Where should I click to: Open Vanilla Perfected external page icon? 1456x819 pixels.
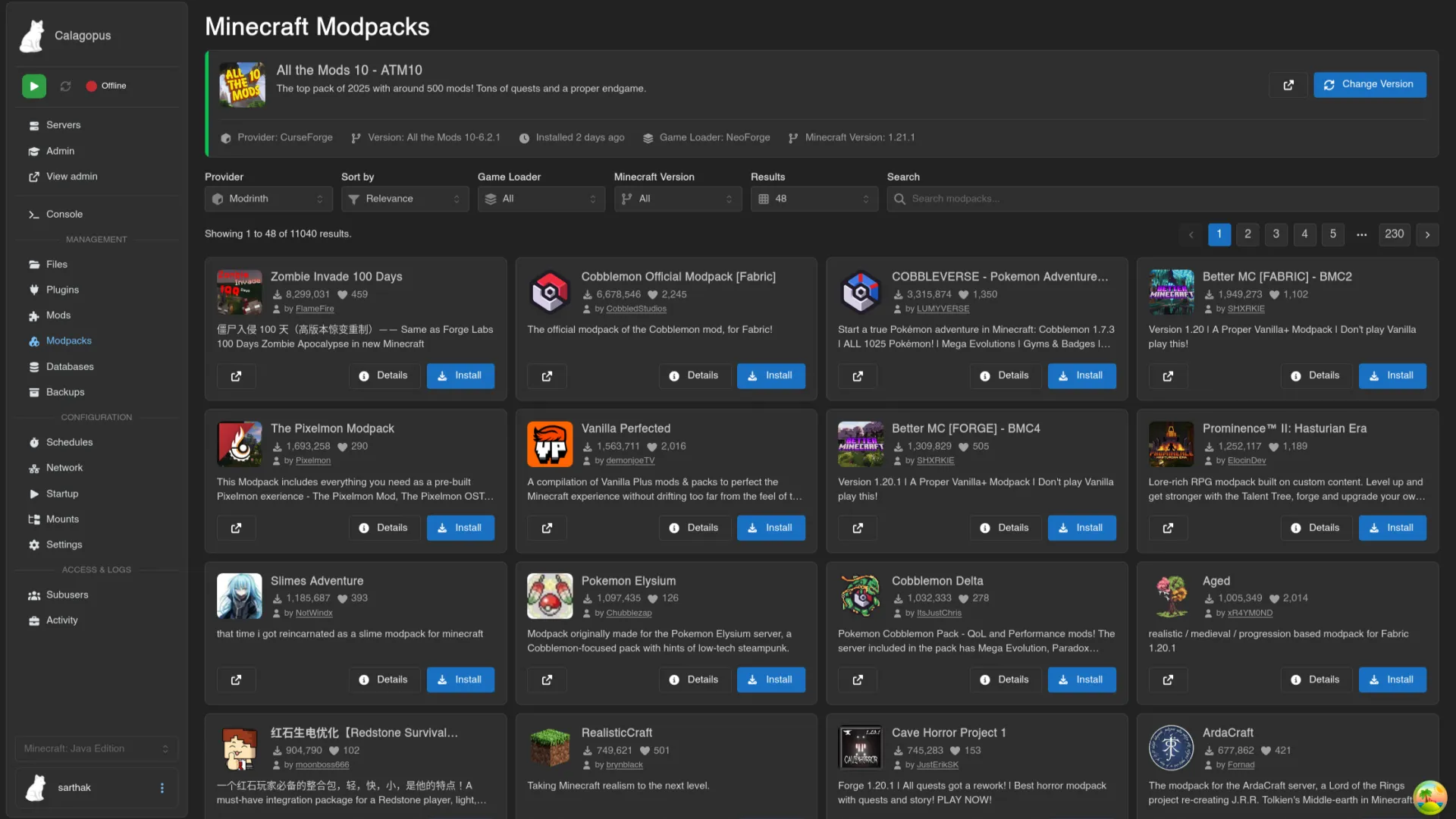click(547, 529)
